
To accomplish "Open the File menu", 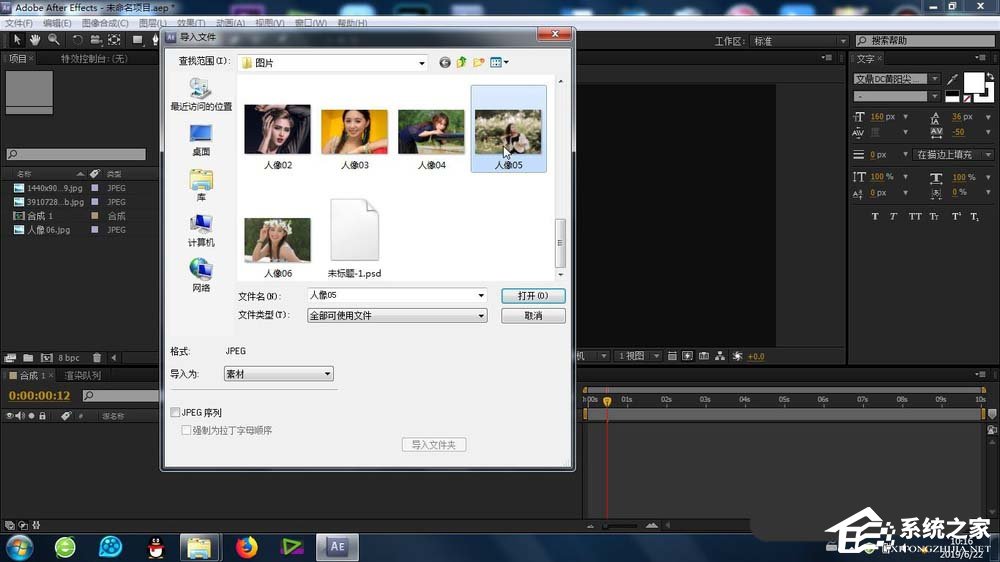I will point(19,23).
